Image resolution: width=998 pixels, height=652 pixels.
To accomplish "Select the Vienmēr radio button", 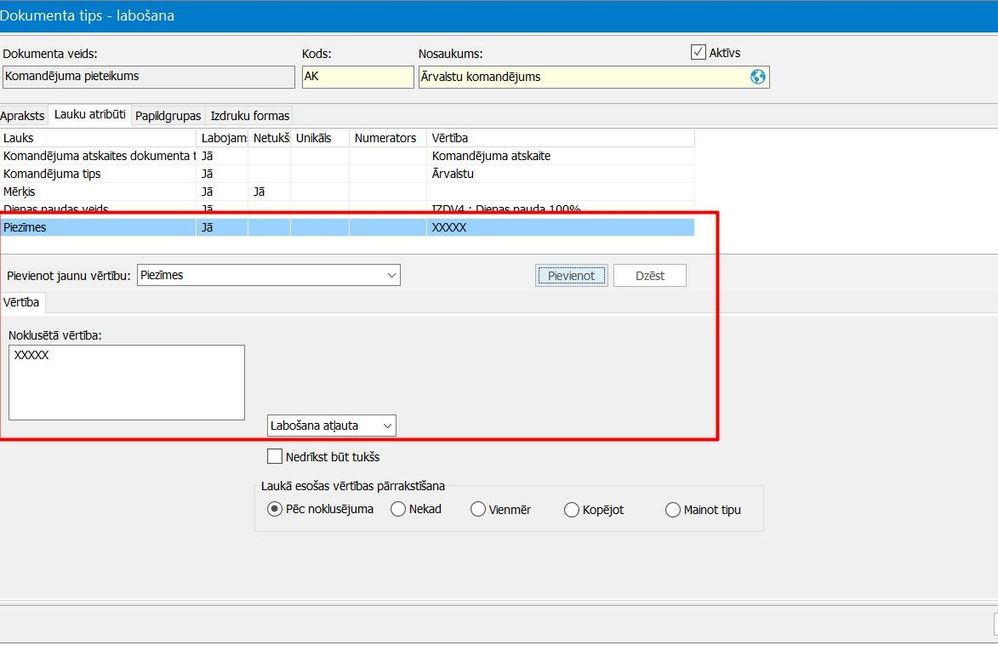I will point(478,509).
